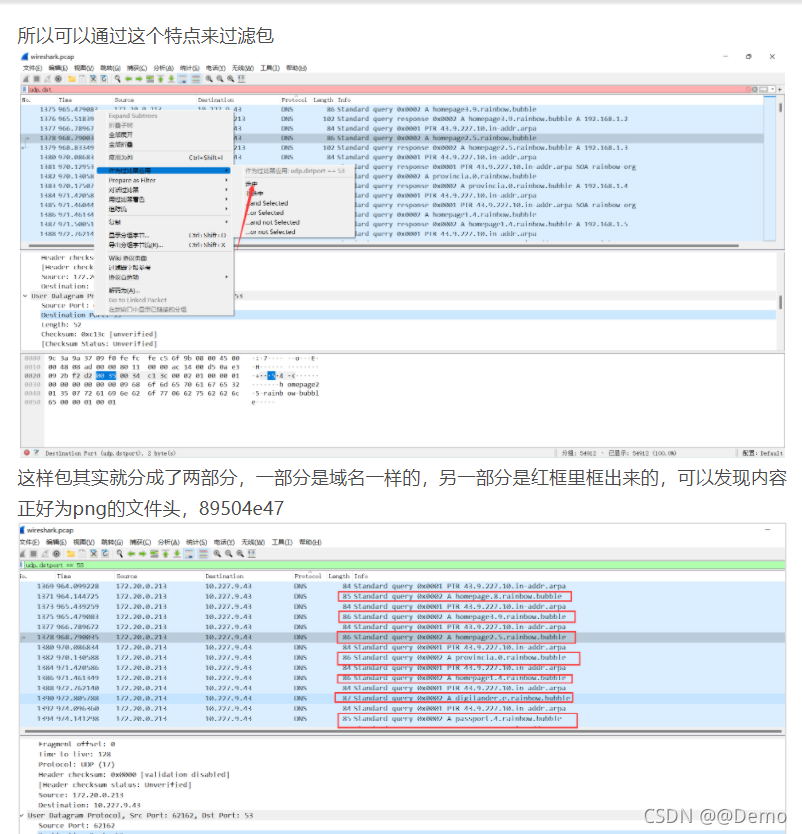Open 文件(F) menu in upper Wireshark window
This screenshot has height=834, width=802.
tap(32, 68)
